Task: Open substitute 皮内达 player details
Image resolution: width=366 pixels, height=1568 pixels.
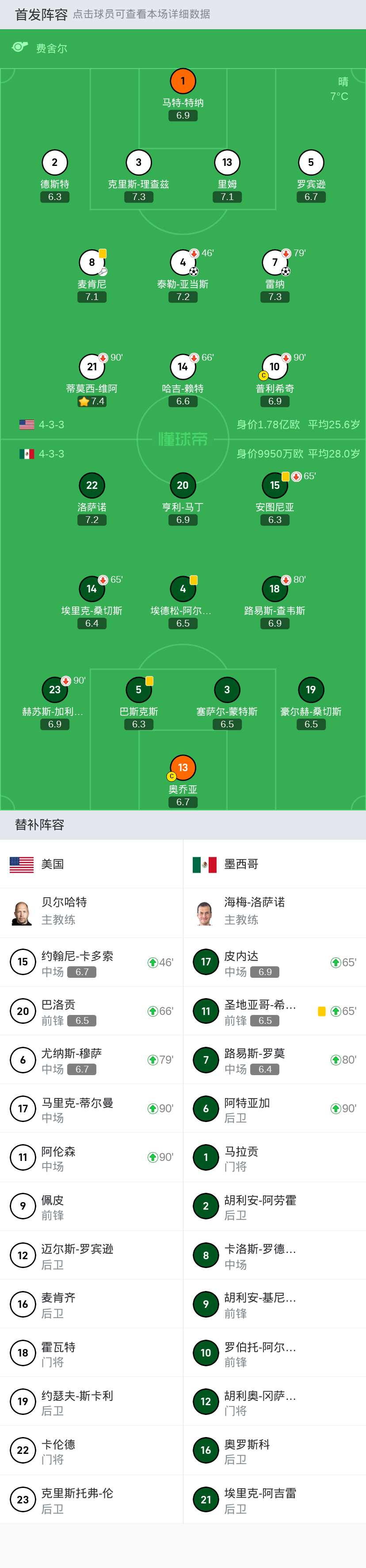Action: click(x=274, y=962)
